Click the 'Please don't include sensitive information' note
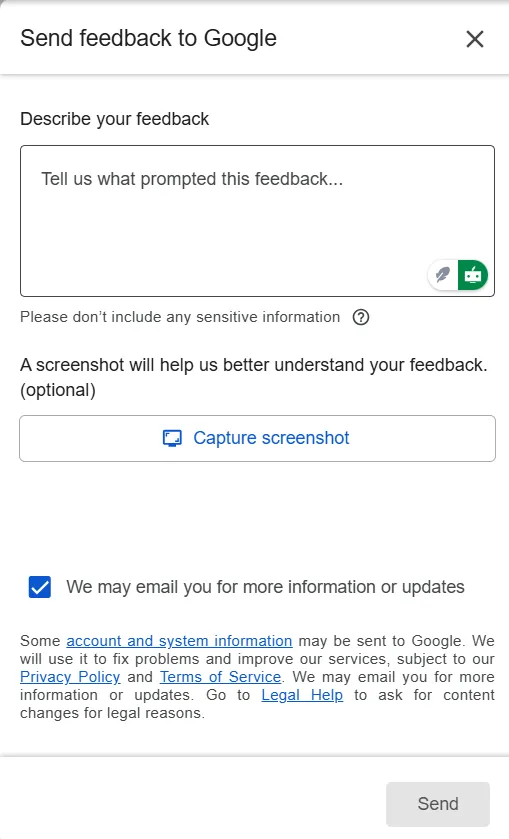Viewport: 509px width, 839px height. coord(180,317)
